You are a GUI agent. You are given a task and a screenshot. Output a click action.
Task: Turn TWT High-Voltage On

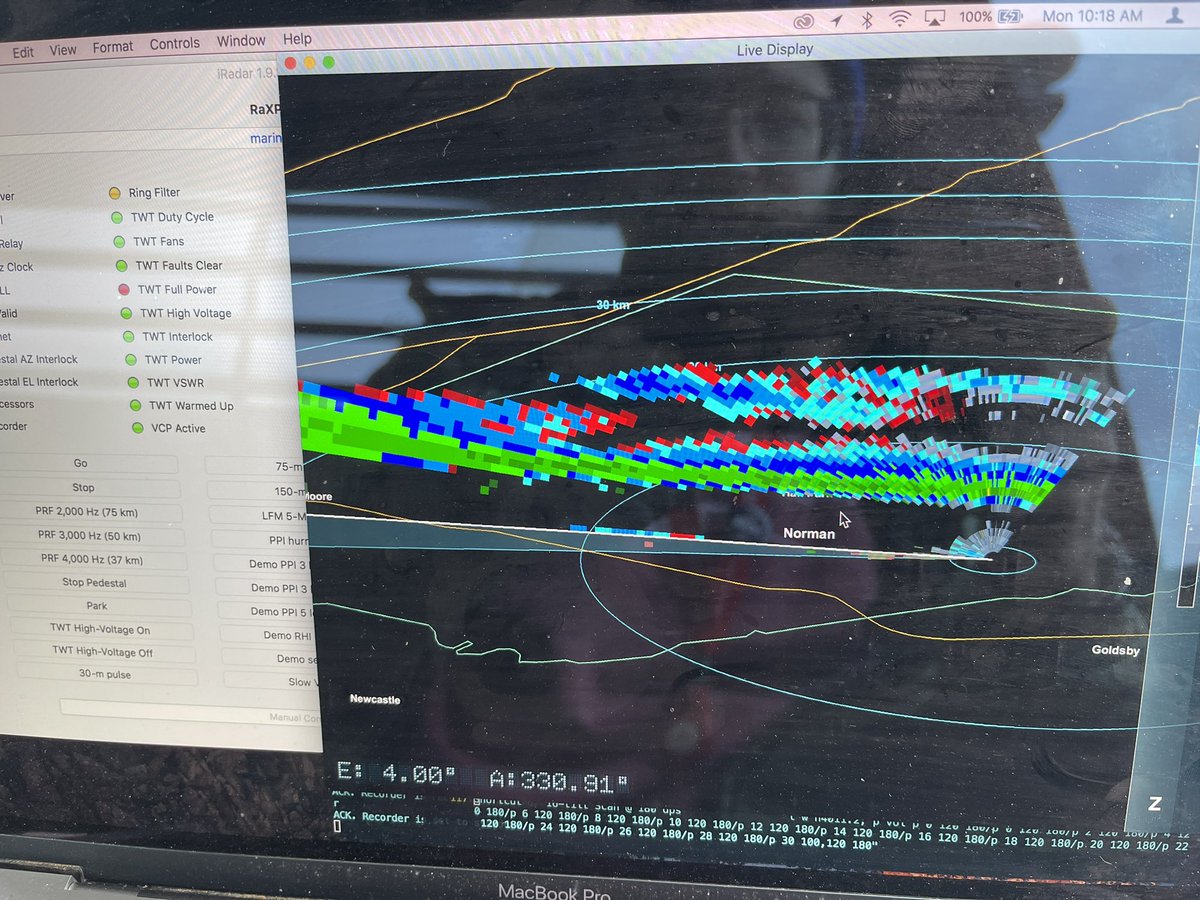point(100,630)
